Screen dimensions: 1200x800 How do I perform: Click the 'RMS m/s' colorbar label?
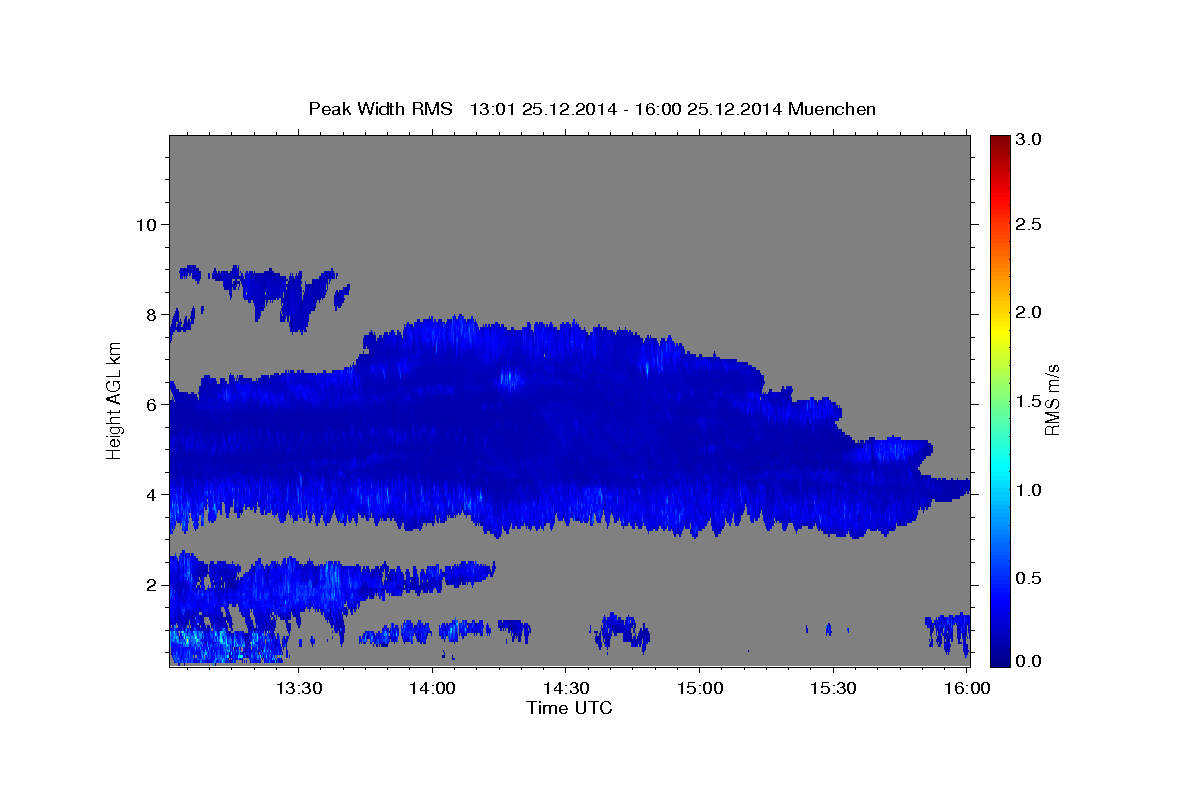[x=1052, y=400]
